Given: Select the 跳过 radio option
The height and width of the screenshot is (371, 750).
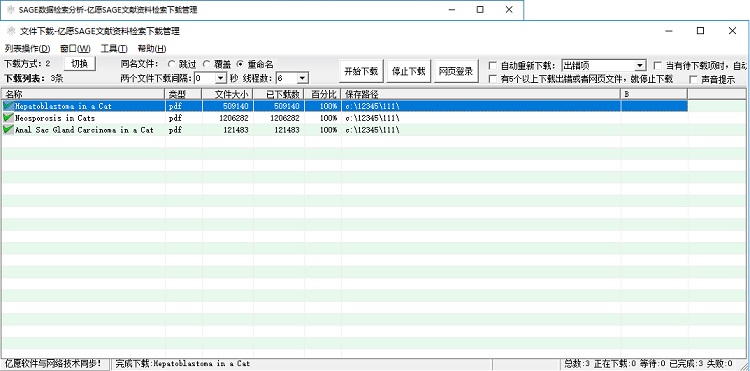Looking at the screenshot, I should [x=172, y=64].
